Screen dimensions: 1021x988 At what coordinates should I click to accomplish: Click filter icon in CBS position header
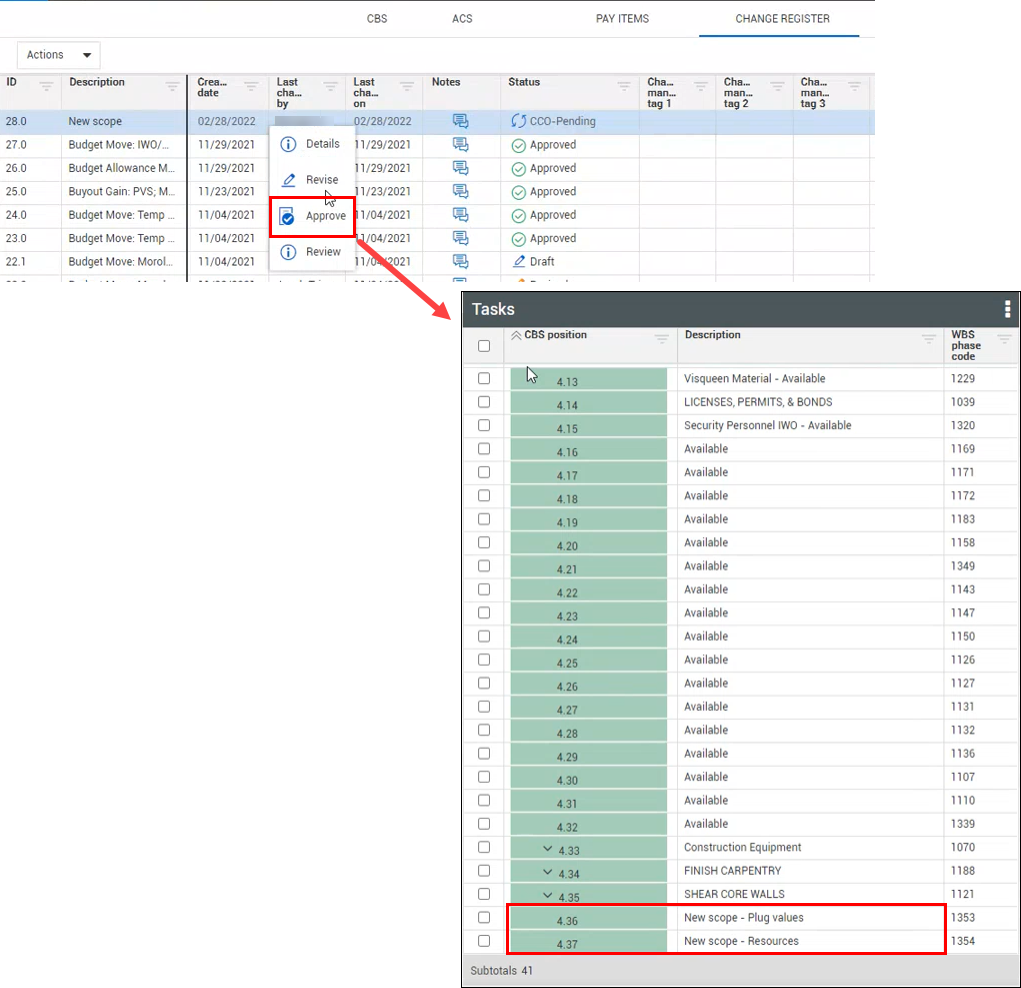point(661,340)
